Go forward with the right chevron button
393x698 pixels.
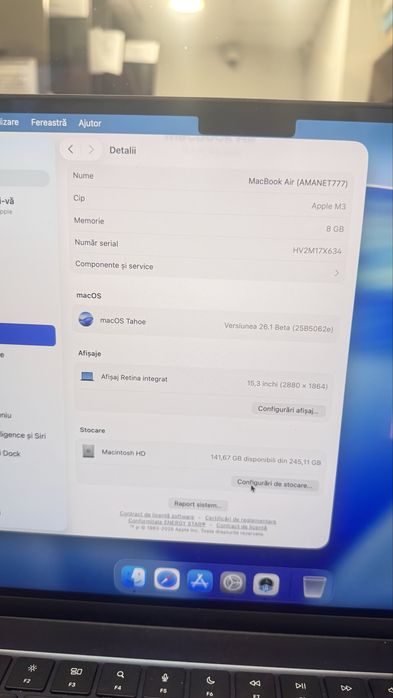[x=91, y=150]
